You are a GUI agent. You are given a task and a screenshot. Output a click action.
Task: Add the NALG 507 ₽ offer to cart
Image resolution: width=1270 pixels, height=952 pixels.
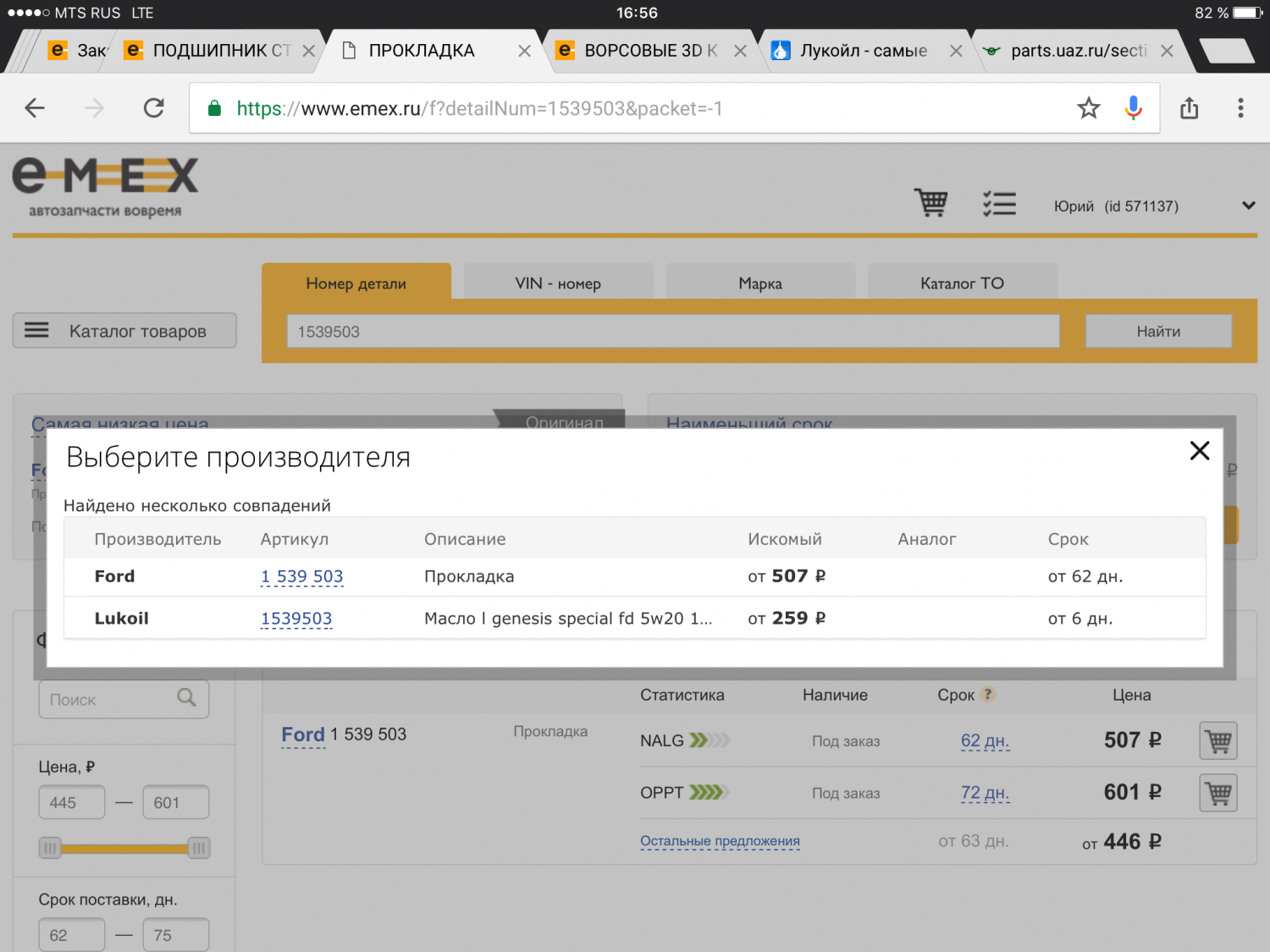point(1218,741)
